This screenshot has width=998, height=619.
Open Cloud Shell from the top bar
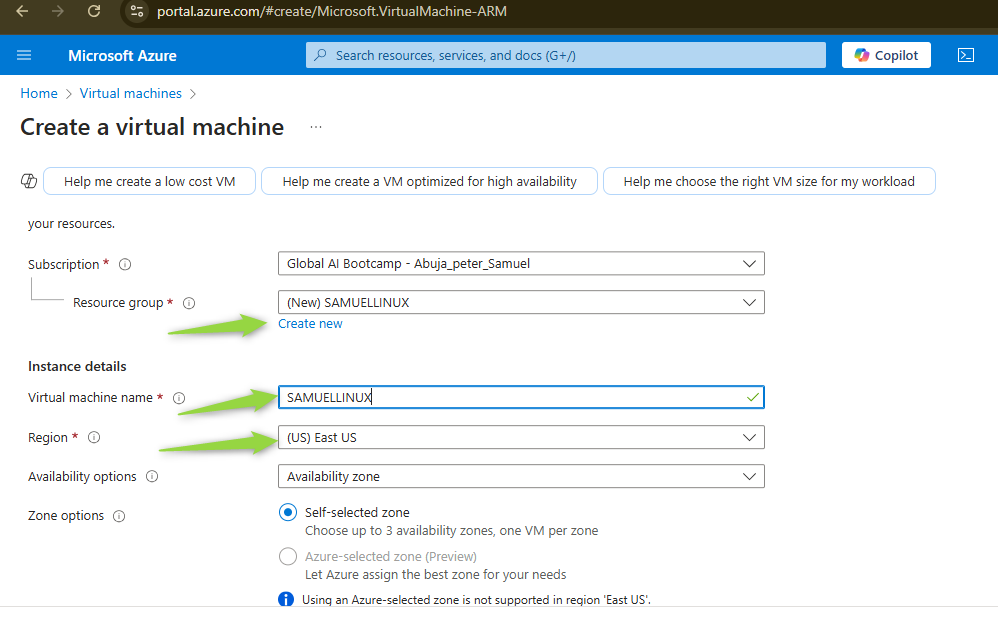click(966, 55)
